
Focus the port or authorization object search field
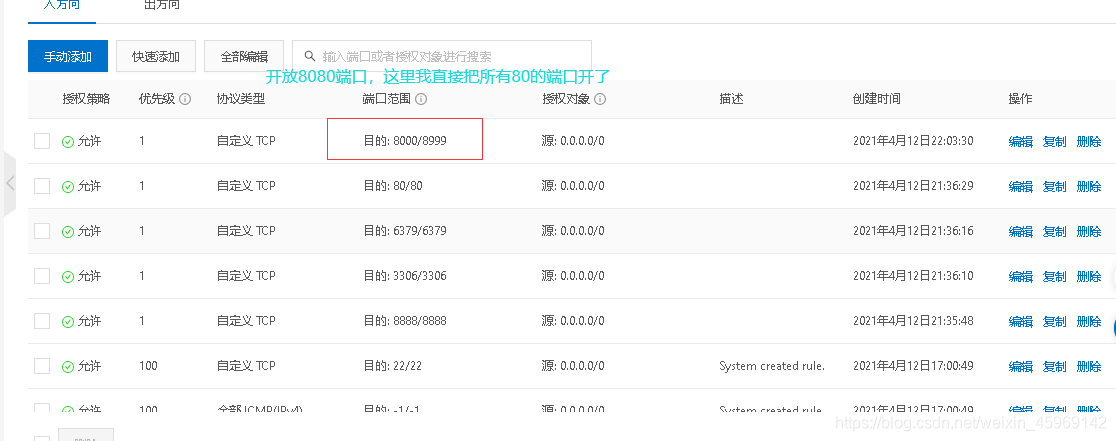[x=442, y=56]
